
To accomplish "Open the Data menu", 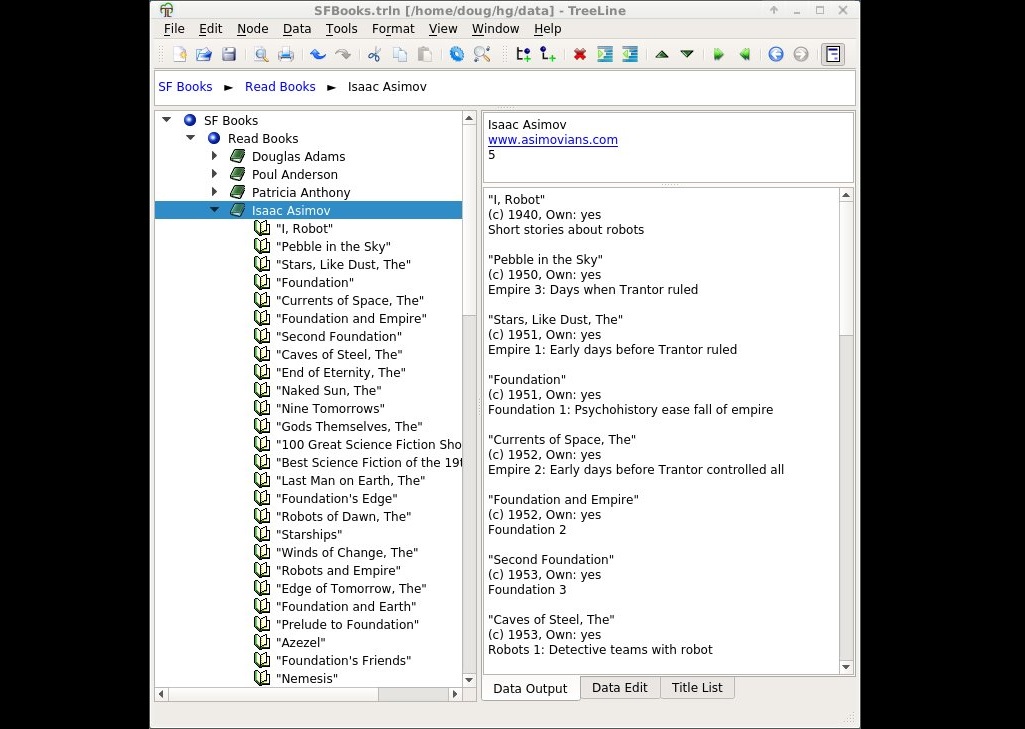I will pos(297,29).
